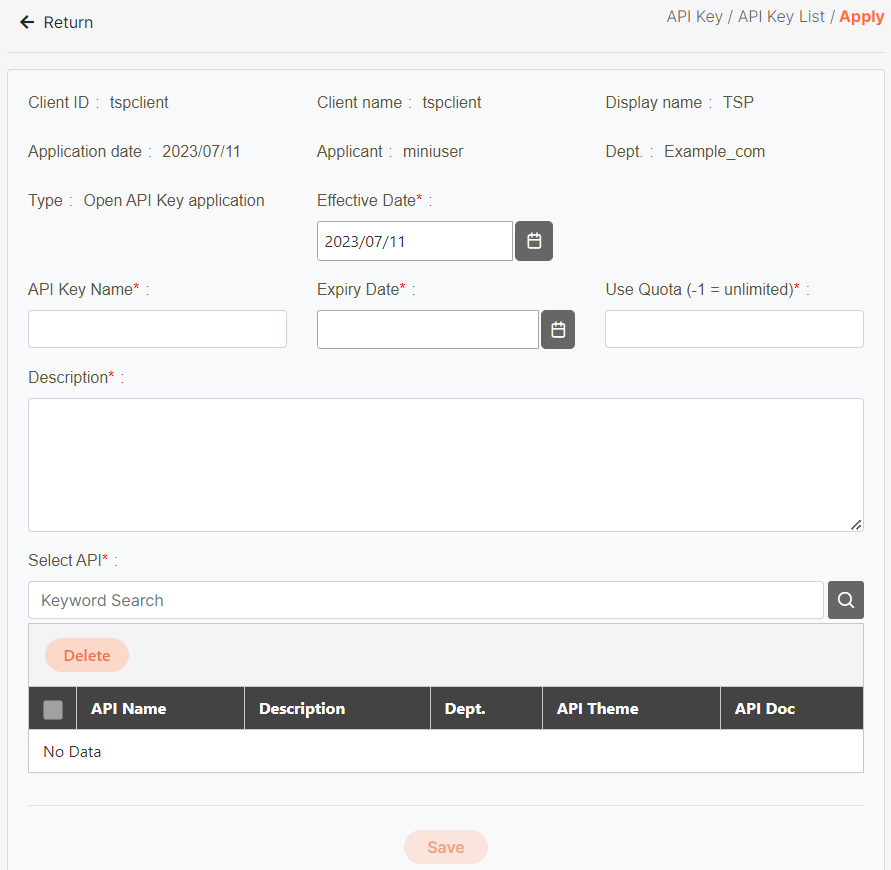Screen dimensions: 891x870
Task: Click the API Doc column header
Action: 764,709
